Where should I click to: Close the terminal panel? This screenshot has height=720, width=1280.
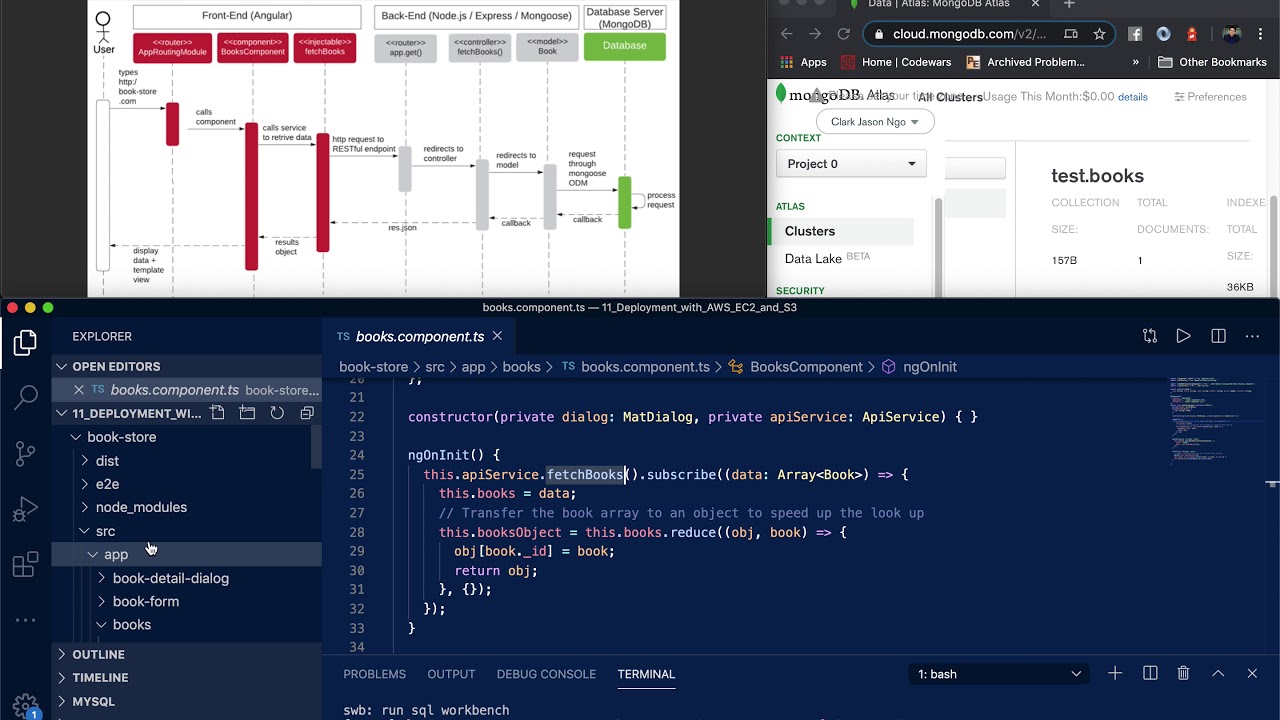[x=1252, y=674]
